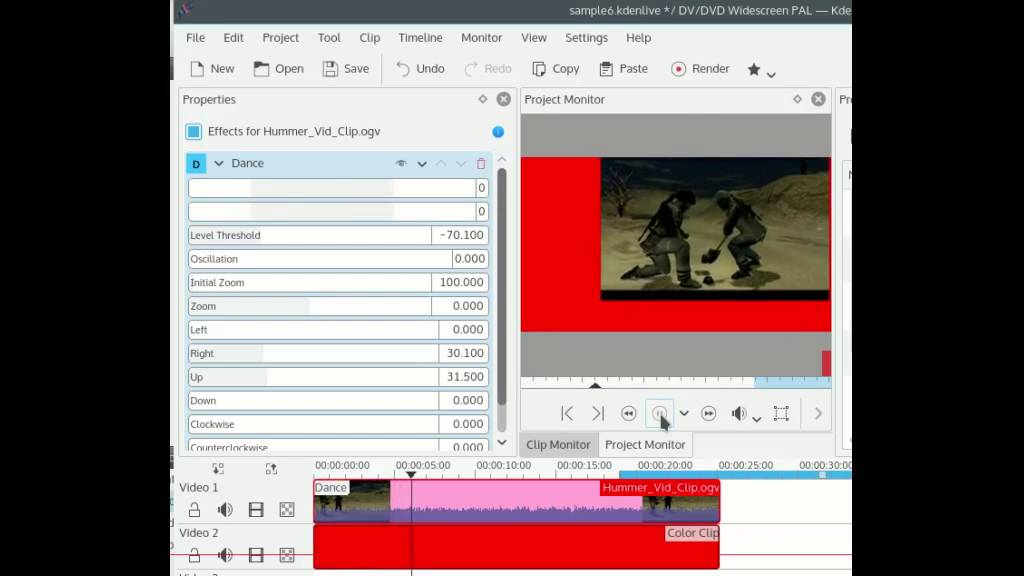The height and width of the screenshot is (576, 1024).
Task: Open the Clip menu
Action: pos(370,38)
